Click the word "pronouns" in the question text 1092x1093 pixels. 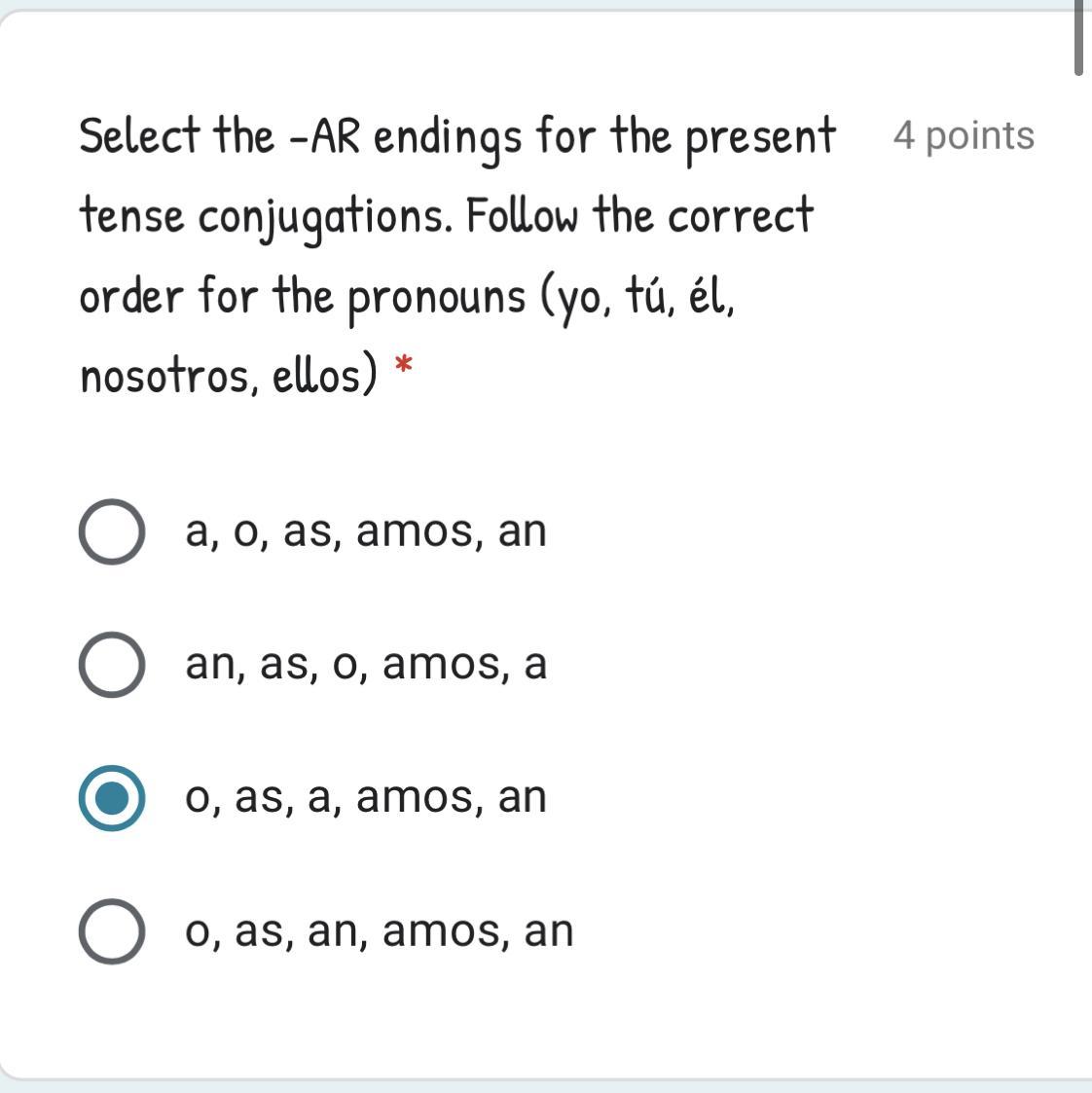[436, 296]
